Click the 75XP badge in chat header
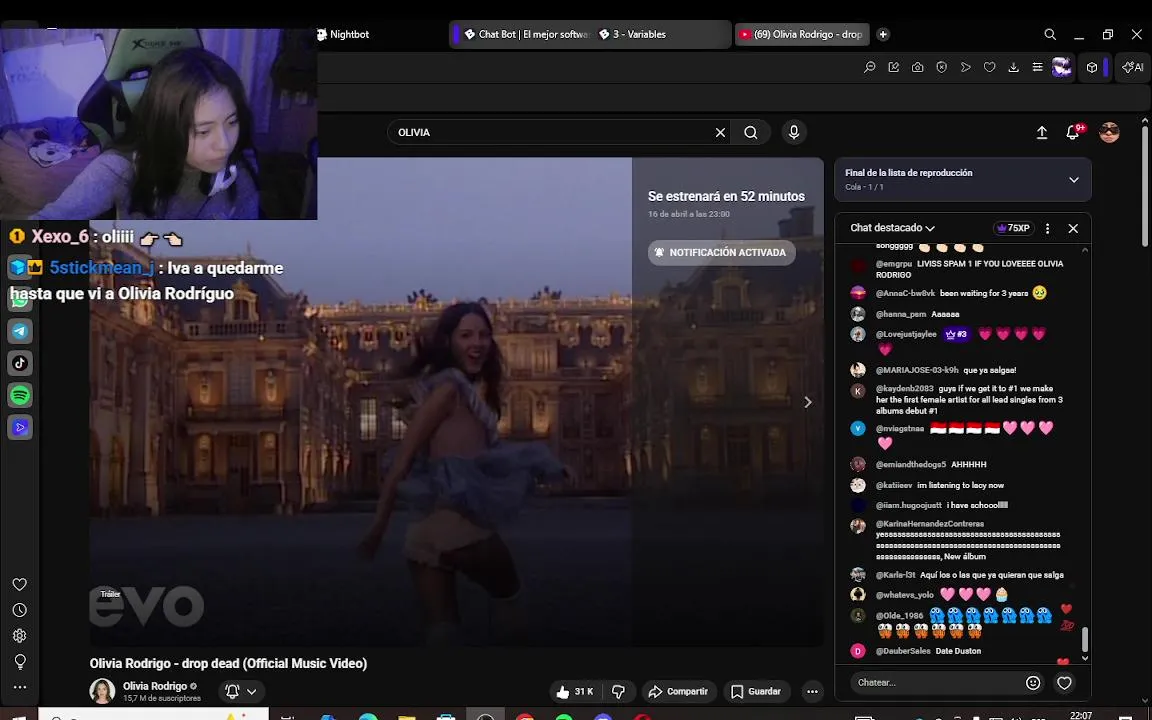The image size is (1152, 720). (x=1013, y=228)
